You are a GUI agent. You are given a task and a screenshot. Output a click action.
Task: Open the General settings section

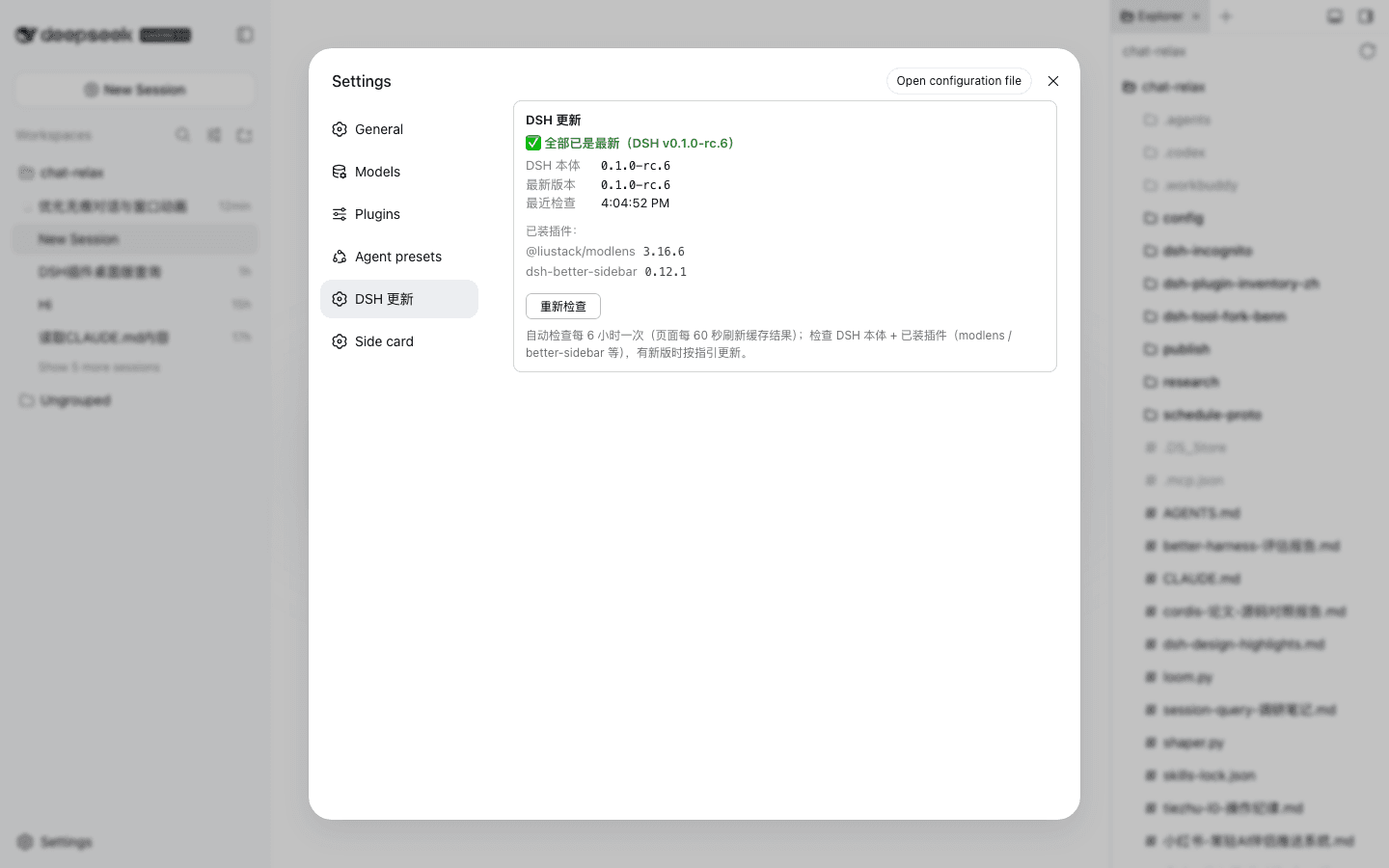pos(399,129)
